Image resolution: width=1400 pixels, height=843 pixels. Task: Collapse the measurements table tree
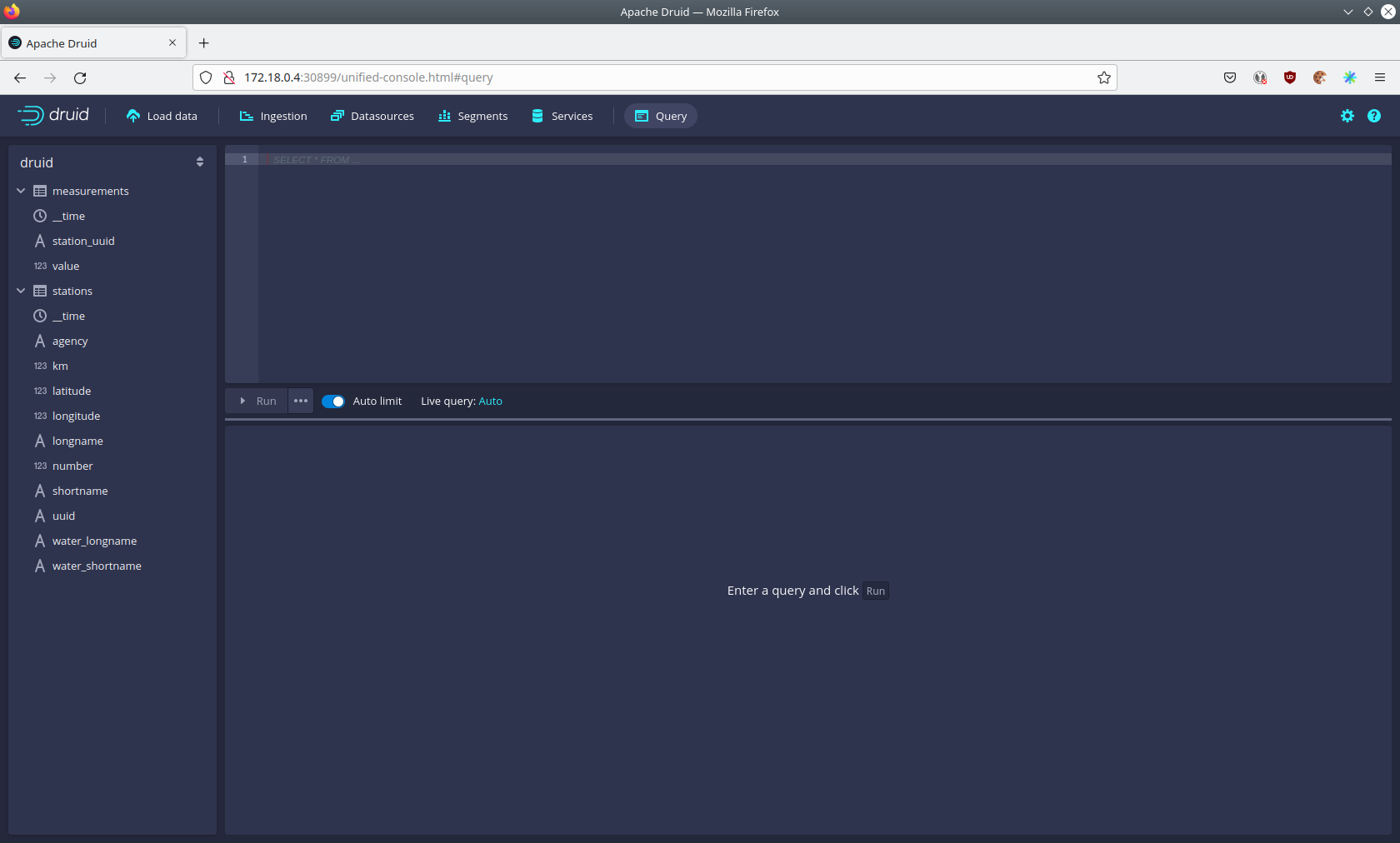(21, 191)
